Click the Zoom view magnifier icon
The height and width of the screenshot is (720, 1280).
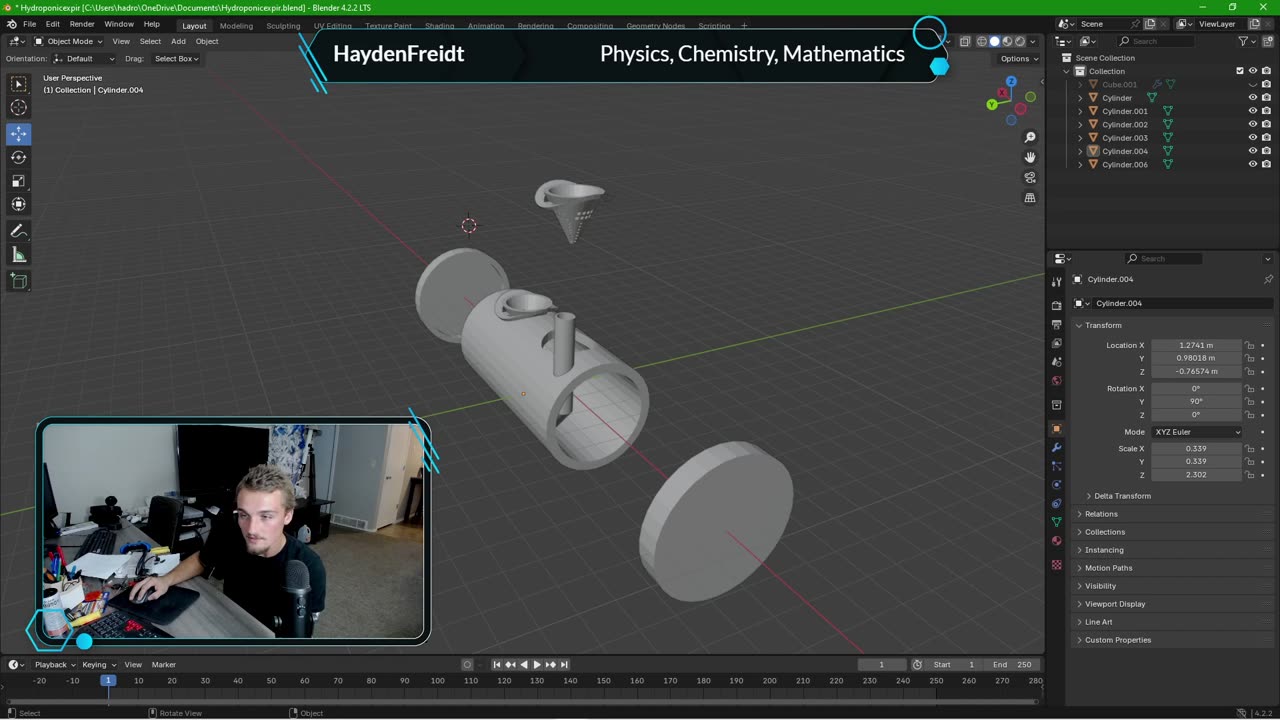click(x=1030, y=137)
